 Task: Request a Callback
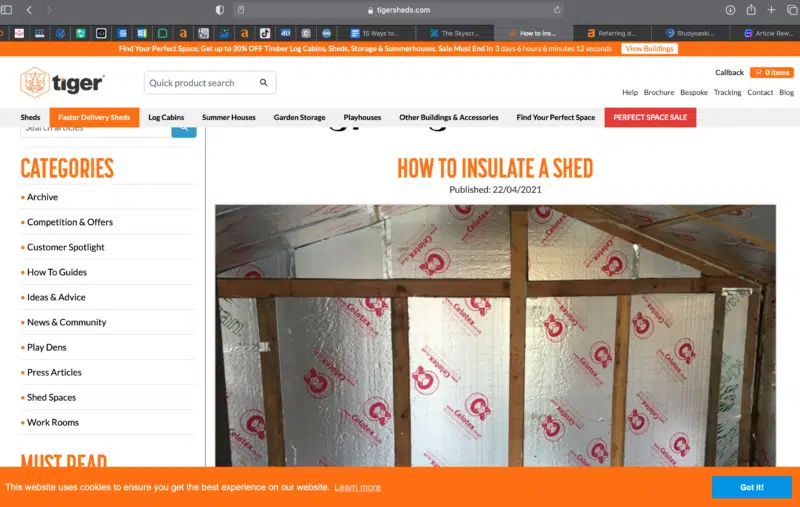pos(729,72)
